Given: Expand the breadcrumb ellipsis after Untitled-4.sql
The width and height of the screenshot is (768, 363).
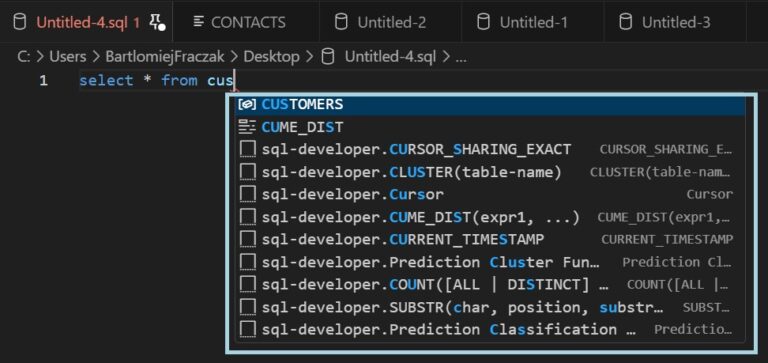Looking at the screenshot, I should (x=461, y=58).
